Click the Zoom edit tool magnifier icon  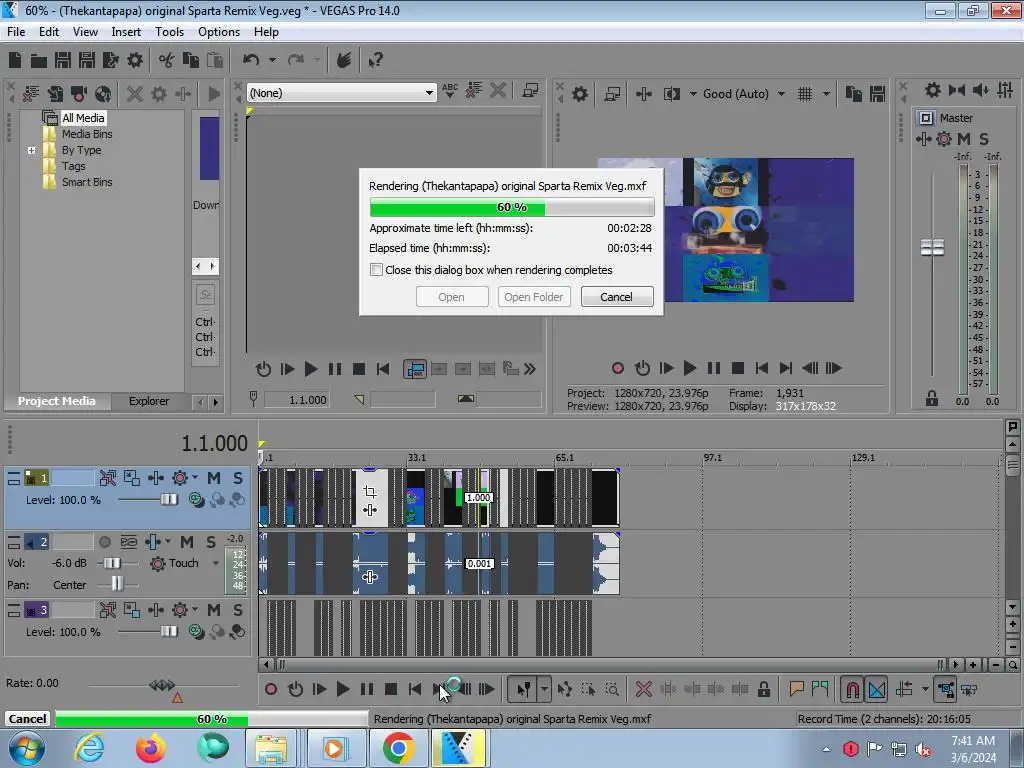click(x=612, y=689)
